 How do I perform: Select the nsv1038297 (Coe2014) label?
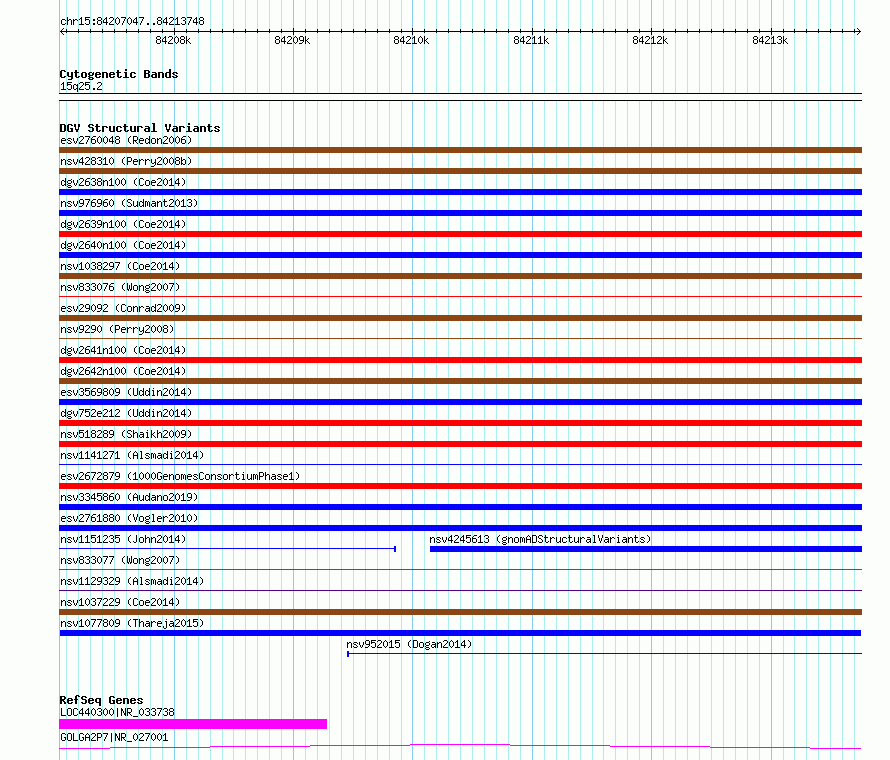pyautogui.click(x=120, y=266)
